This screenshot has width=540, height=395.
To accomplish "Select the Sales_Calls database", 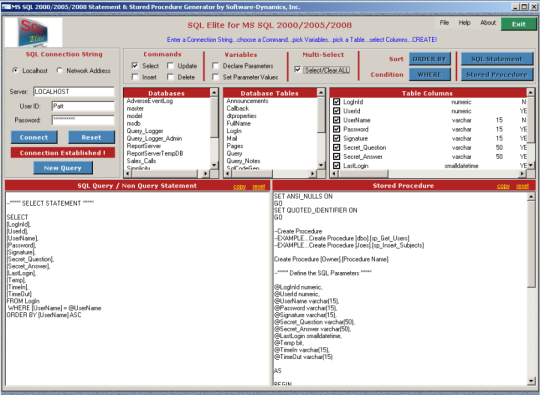I will (141, 161).
